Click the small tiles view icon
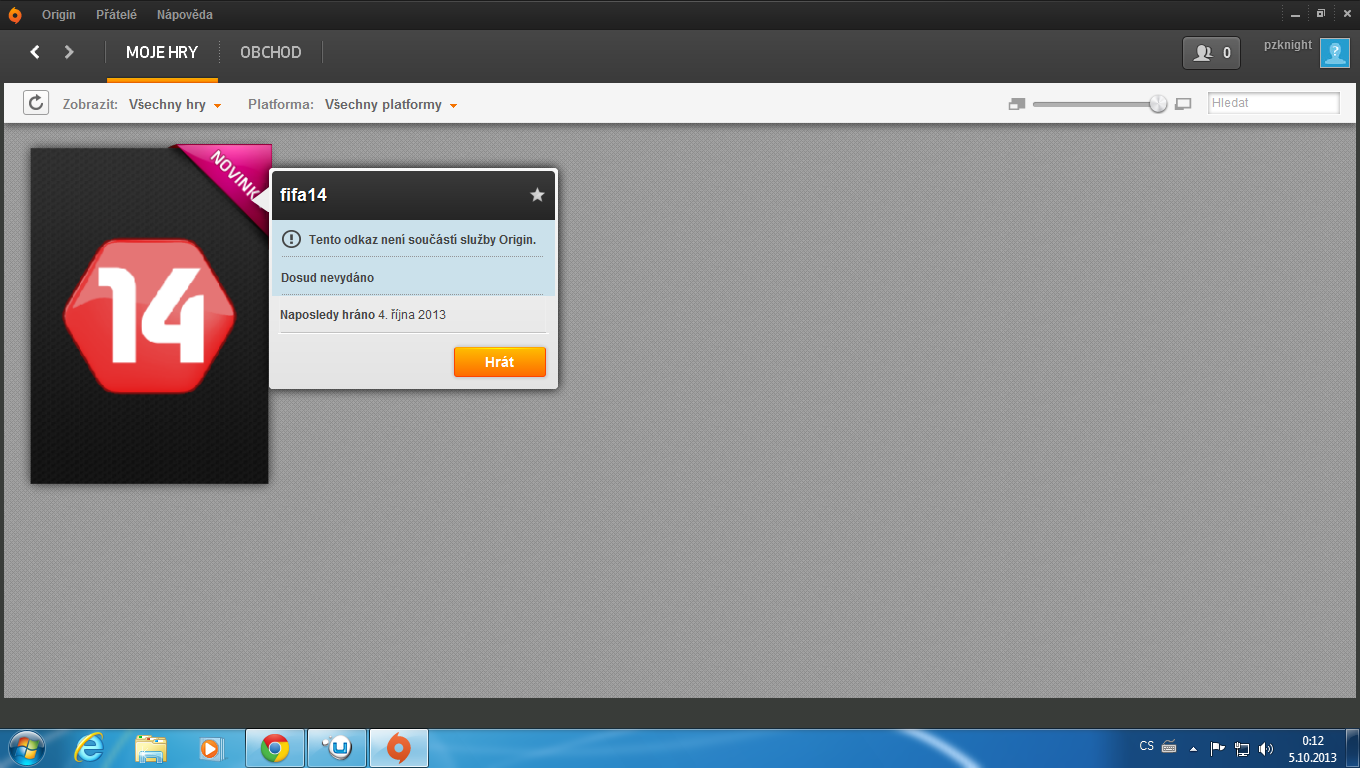The image size is (1360, 768). point(1017,104)
